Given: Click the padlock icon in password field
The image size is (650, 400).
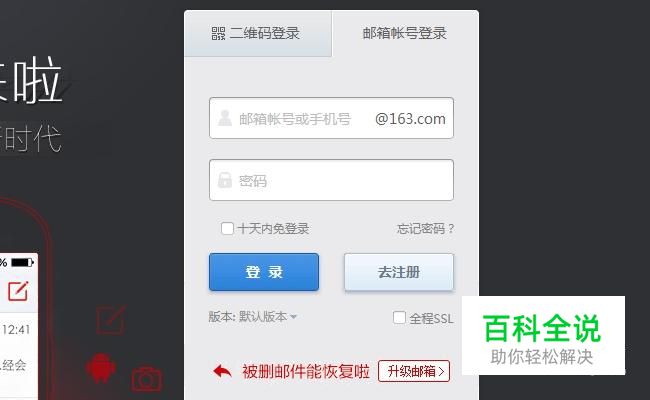Looking at the screenshot, I should (225, 180).
